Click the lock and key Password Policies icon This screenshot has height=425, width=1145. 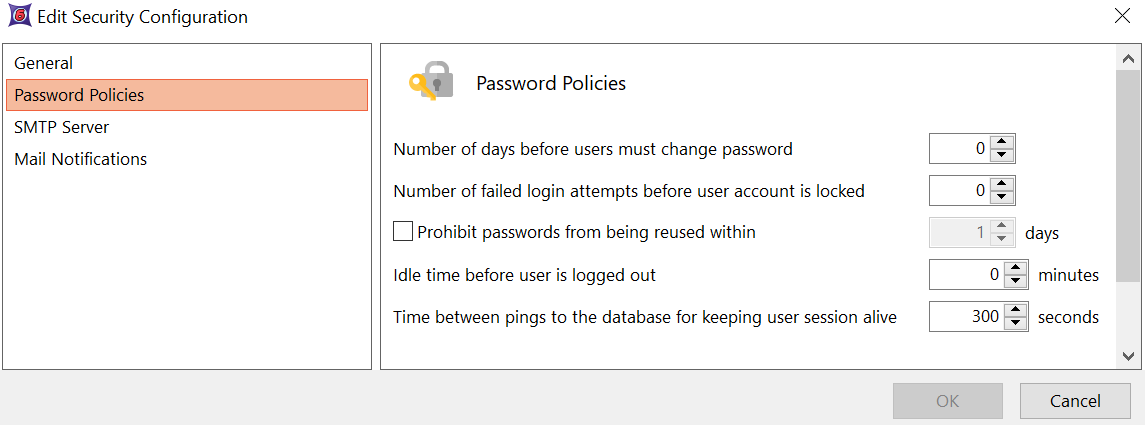(x=431, y=82)
